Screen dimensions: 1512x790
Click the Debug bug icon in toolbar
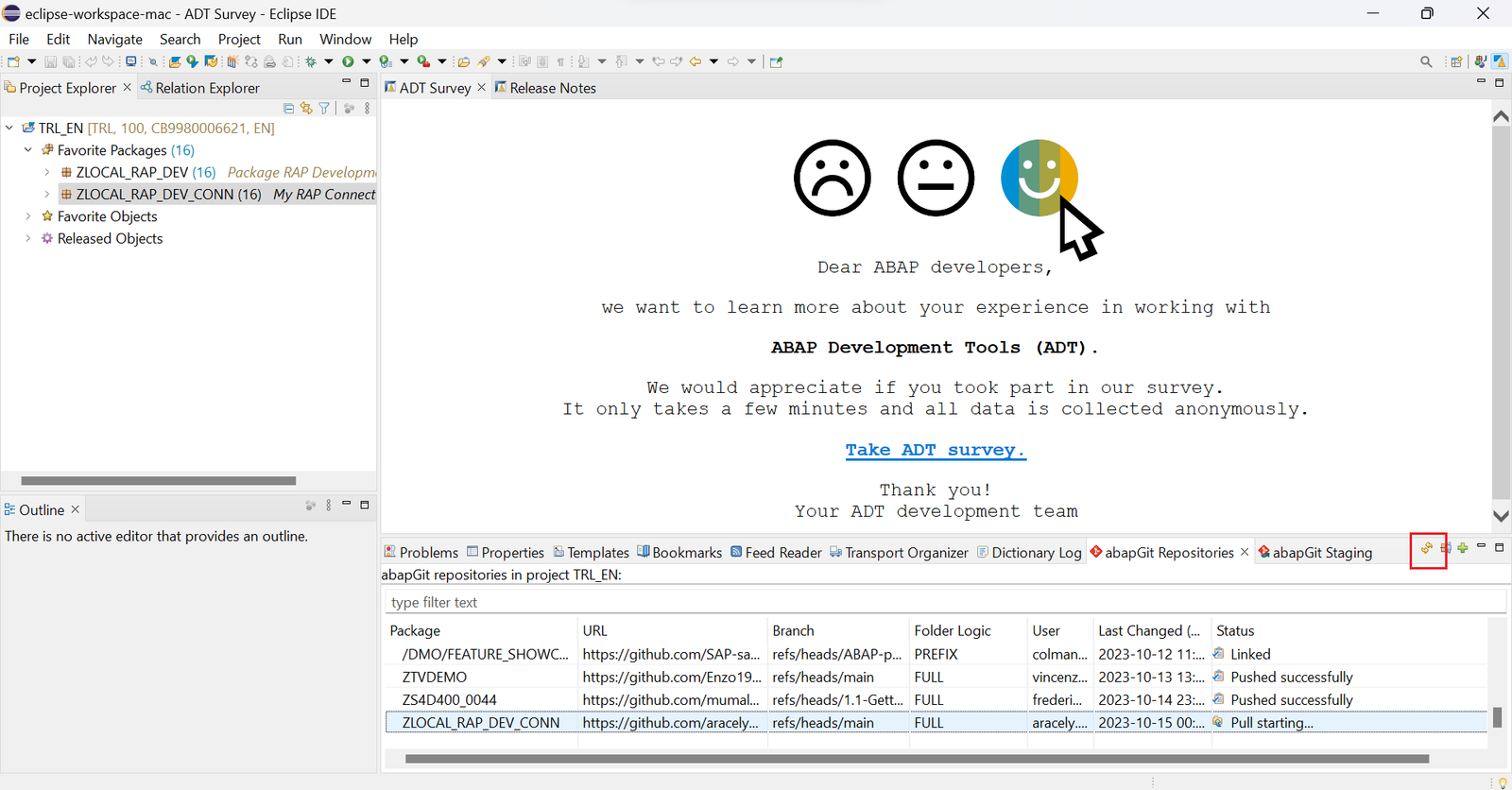[x=311, y=61]
